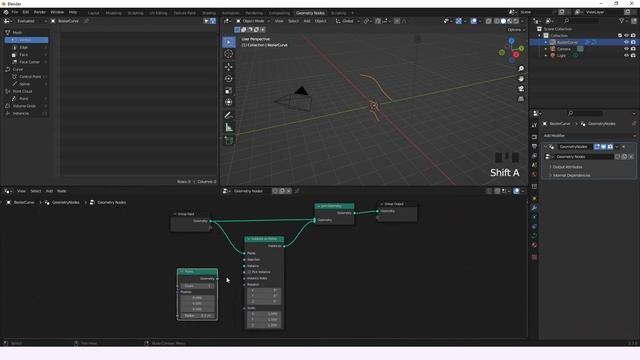Open the File menu
The height and width of the screenshot is (360, 640).
(x=15, y=12)
